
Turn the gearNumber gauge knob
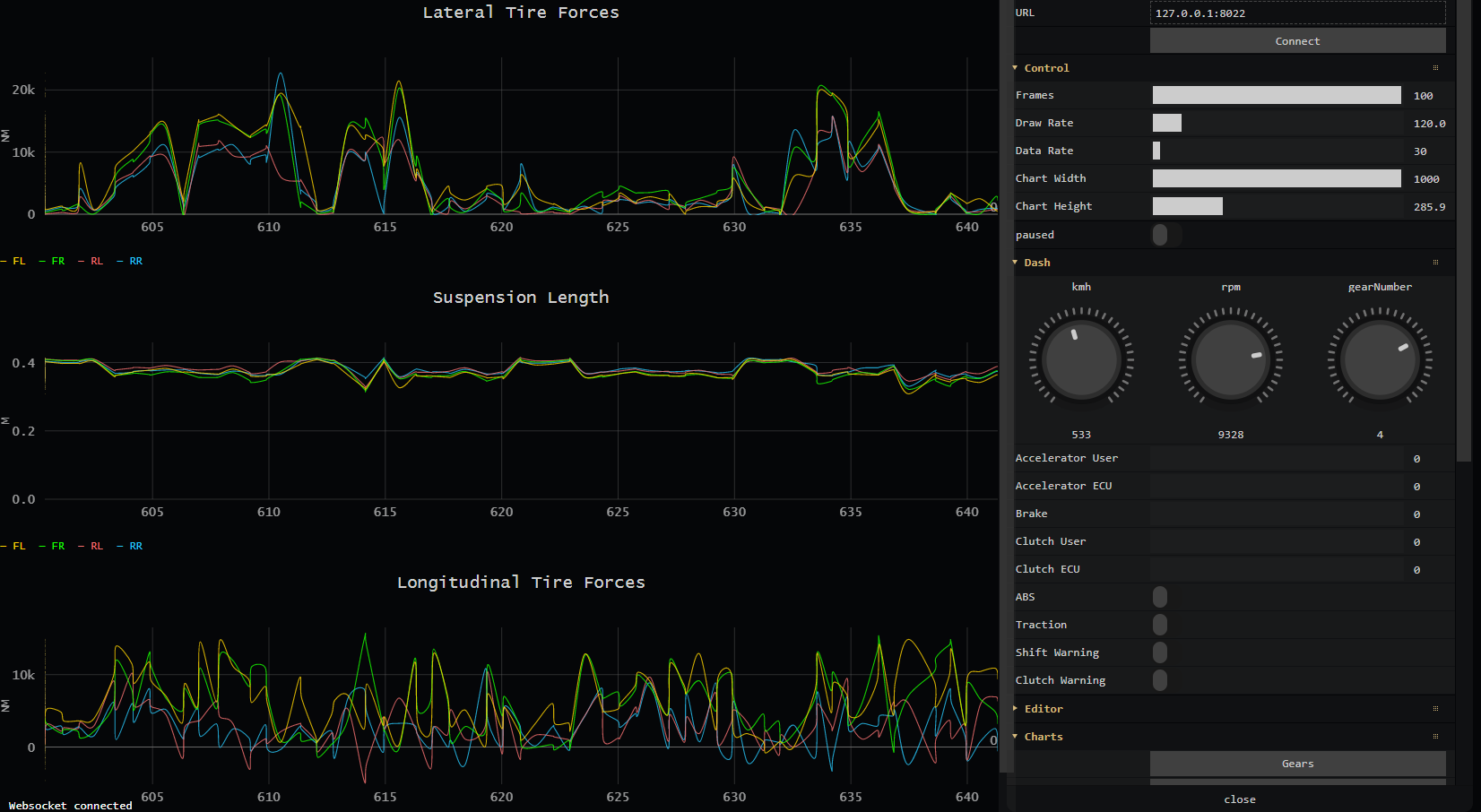(x=1380, y=358)
